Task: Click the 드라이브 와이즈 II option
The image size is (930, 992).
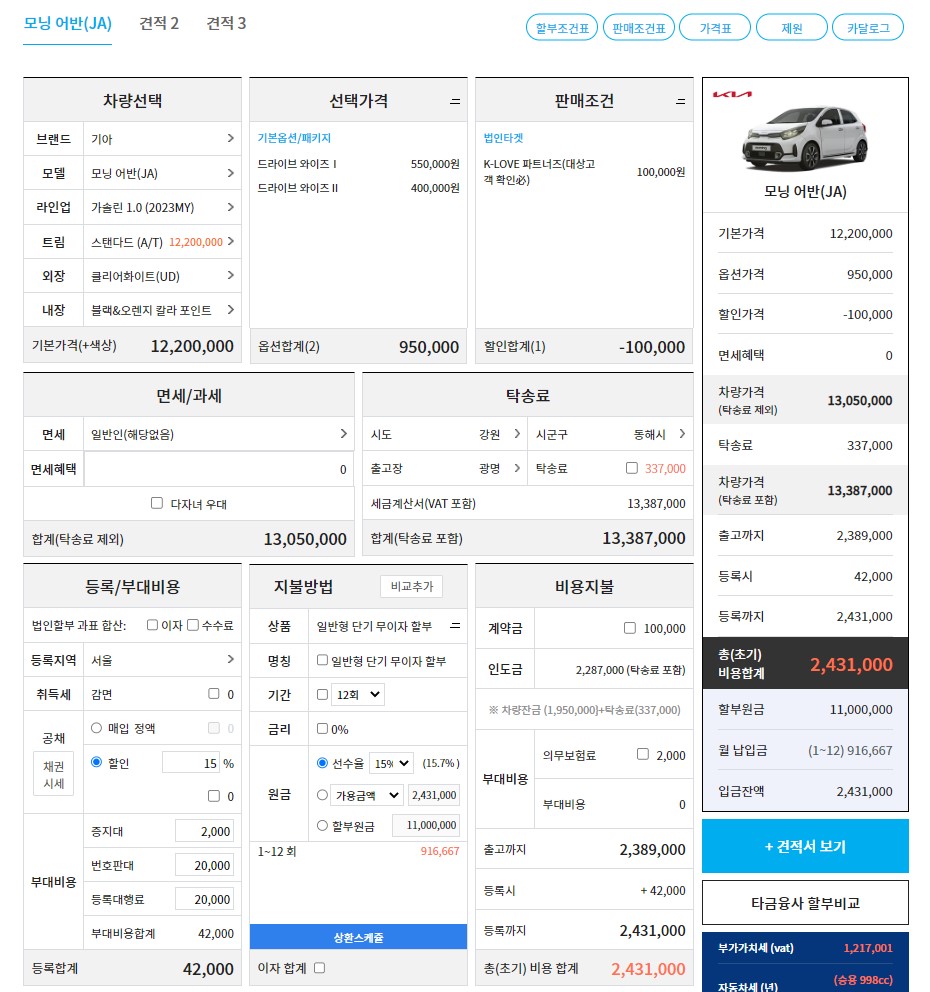Action: tap(358, 188)
